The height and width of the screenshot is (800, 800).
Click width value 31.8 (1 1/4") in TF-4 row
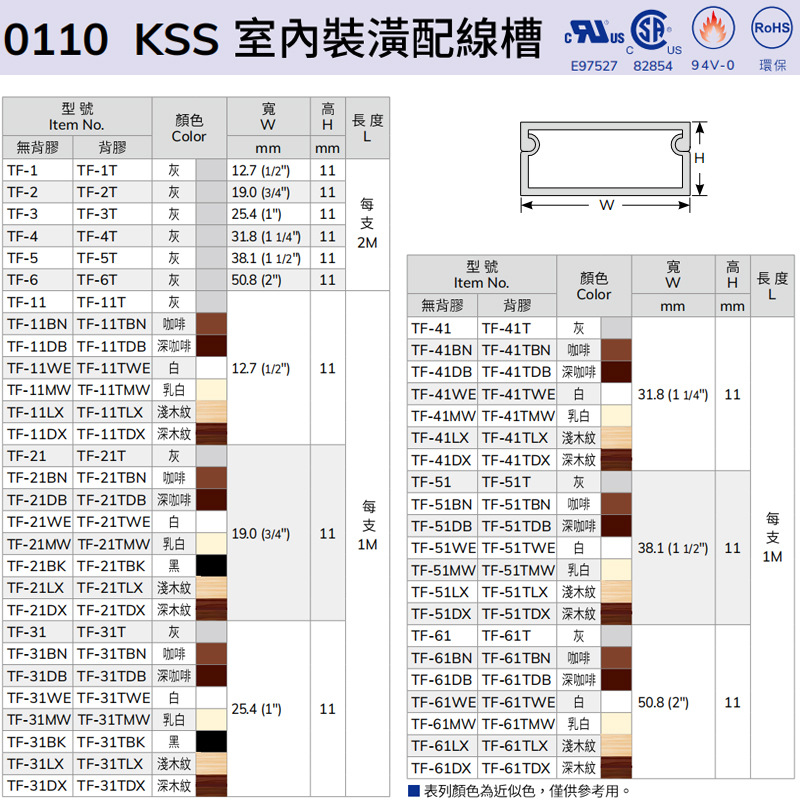pos(266,237)
